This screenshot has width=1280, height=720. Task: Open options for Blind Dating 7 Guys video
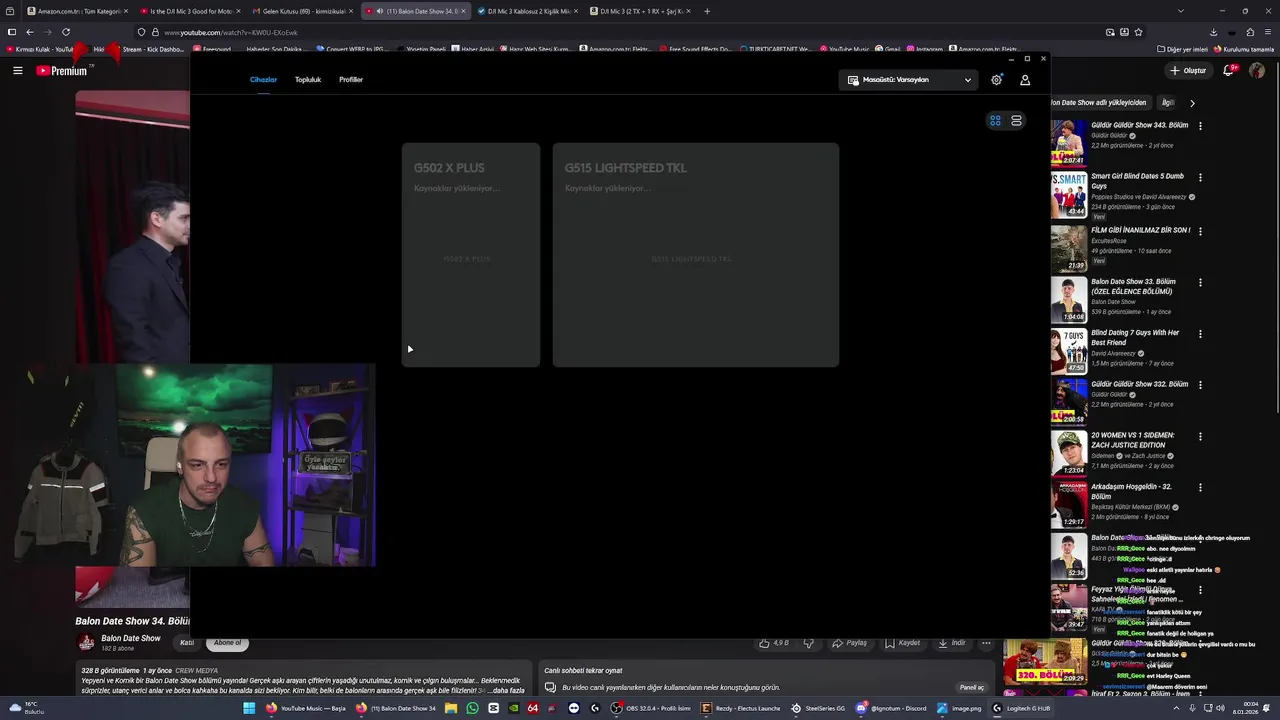click(x=1200, y=333)
